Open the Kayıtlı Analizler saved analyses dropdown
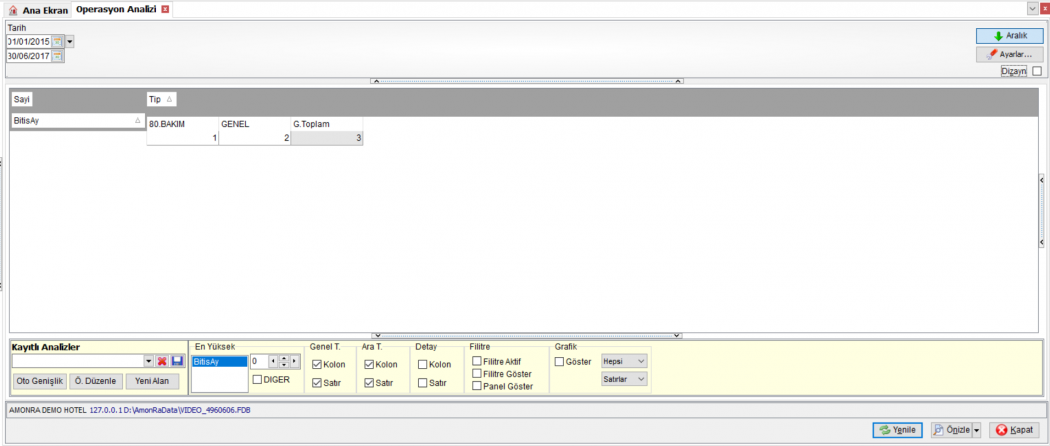Screen dimensions: 1050x446 click(x=149, y=362)
